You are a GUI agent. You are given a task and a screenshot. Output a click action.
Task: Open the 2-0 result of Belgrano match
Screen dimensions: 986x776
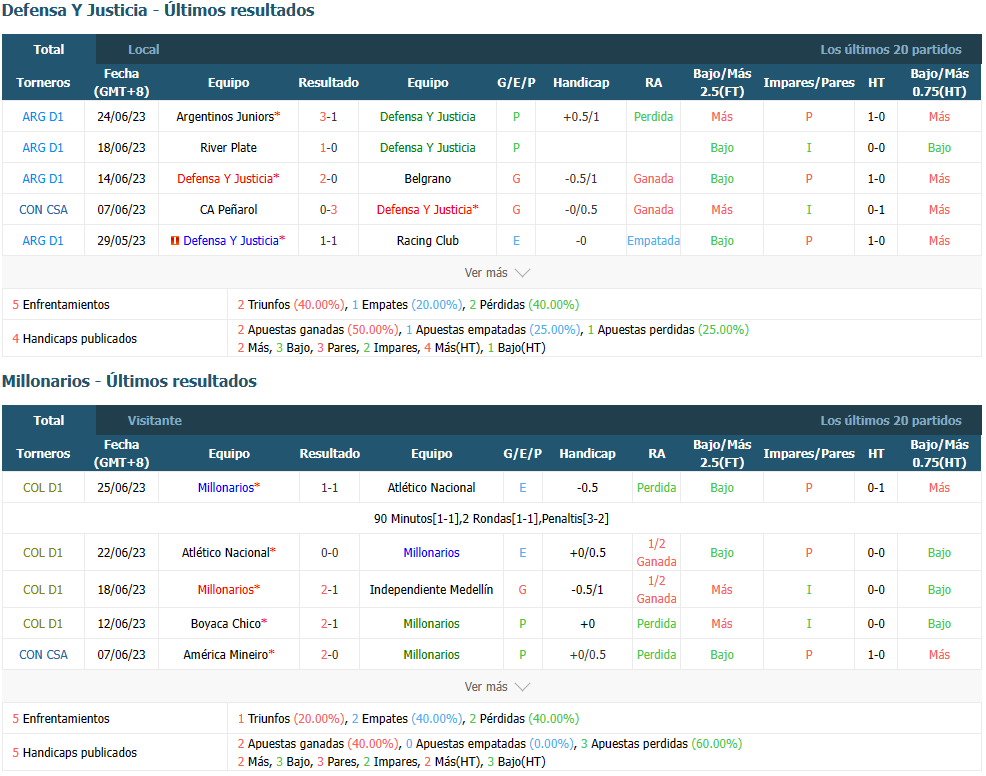(x=328, y=178)
